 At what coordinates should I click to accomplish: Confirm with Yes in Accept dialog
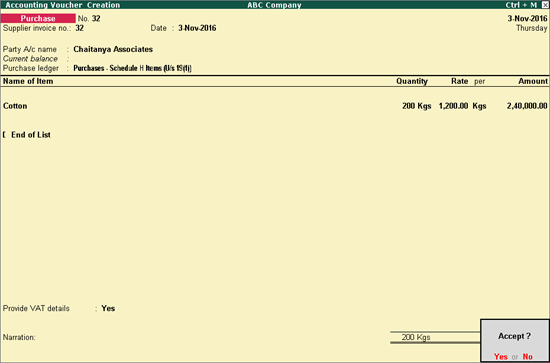501,357
